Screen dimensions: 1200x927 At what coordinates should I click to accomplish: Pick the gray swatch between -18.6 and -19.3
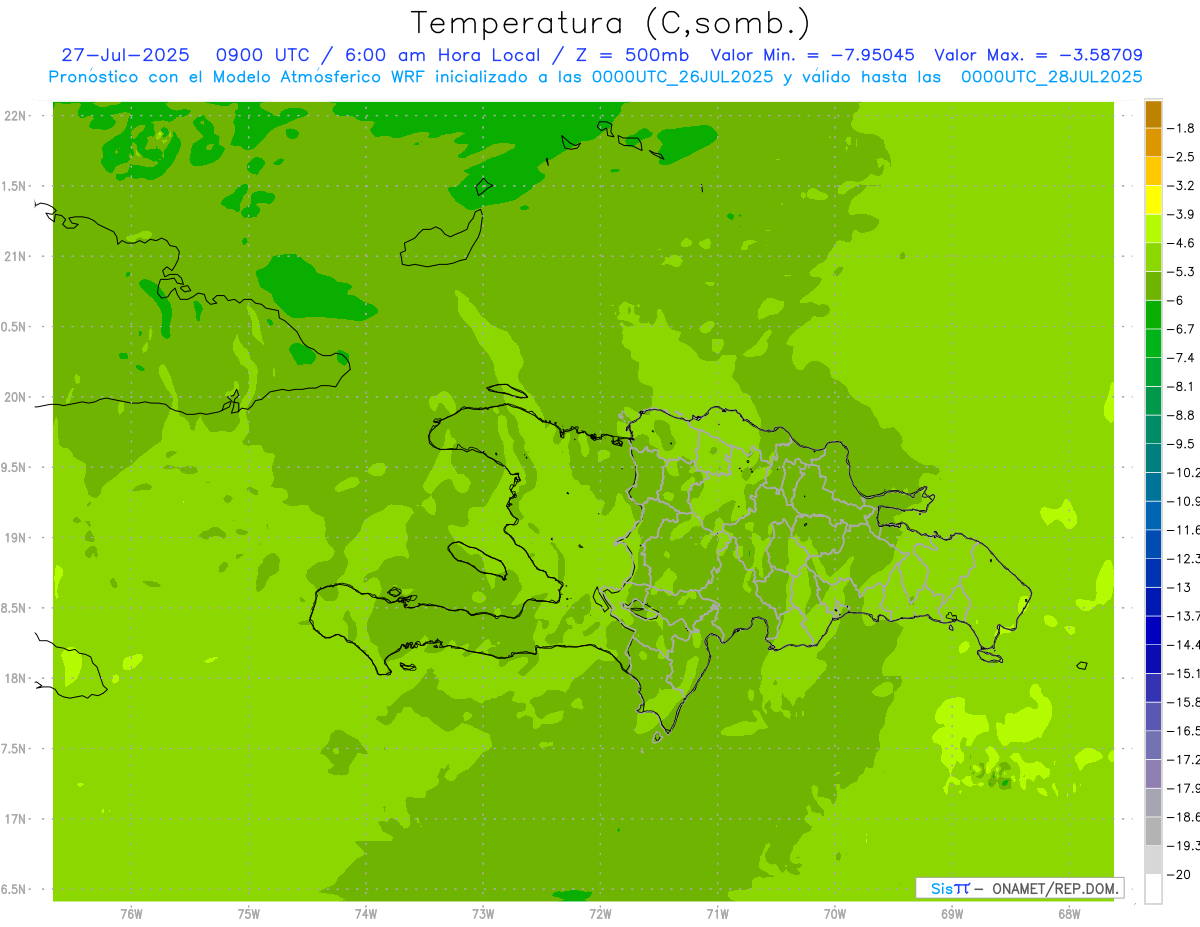(1154, 831)
